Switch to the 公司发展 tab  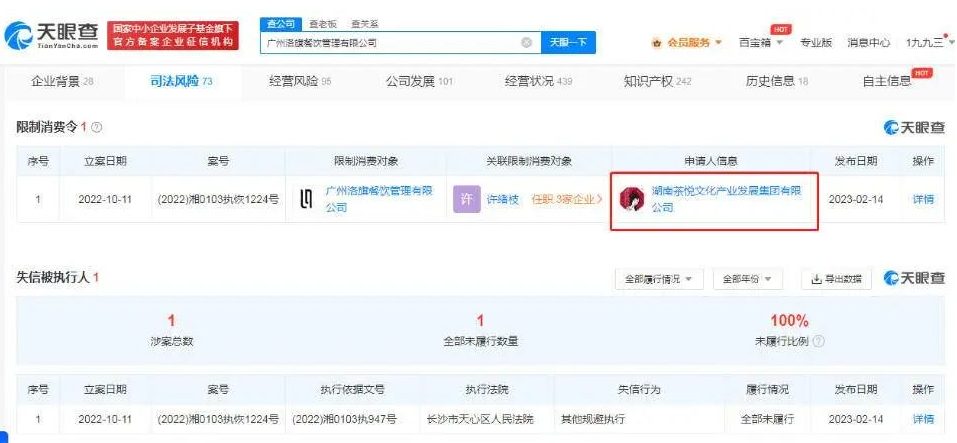[x=419, y=81]
